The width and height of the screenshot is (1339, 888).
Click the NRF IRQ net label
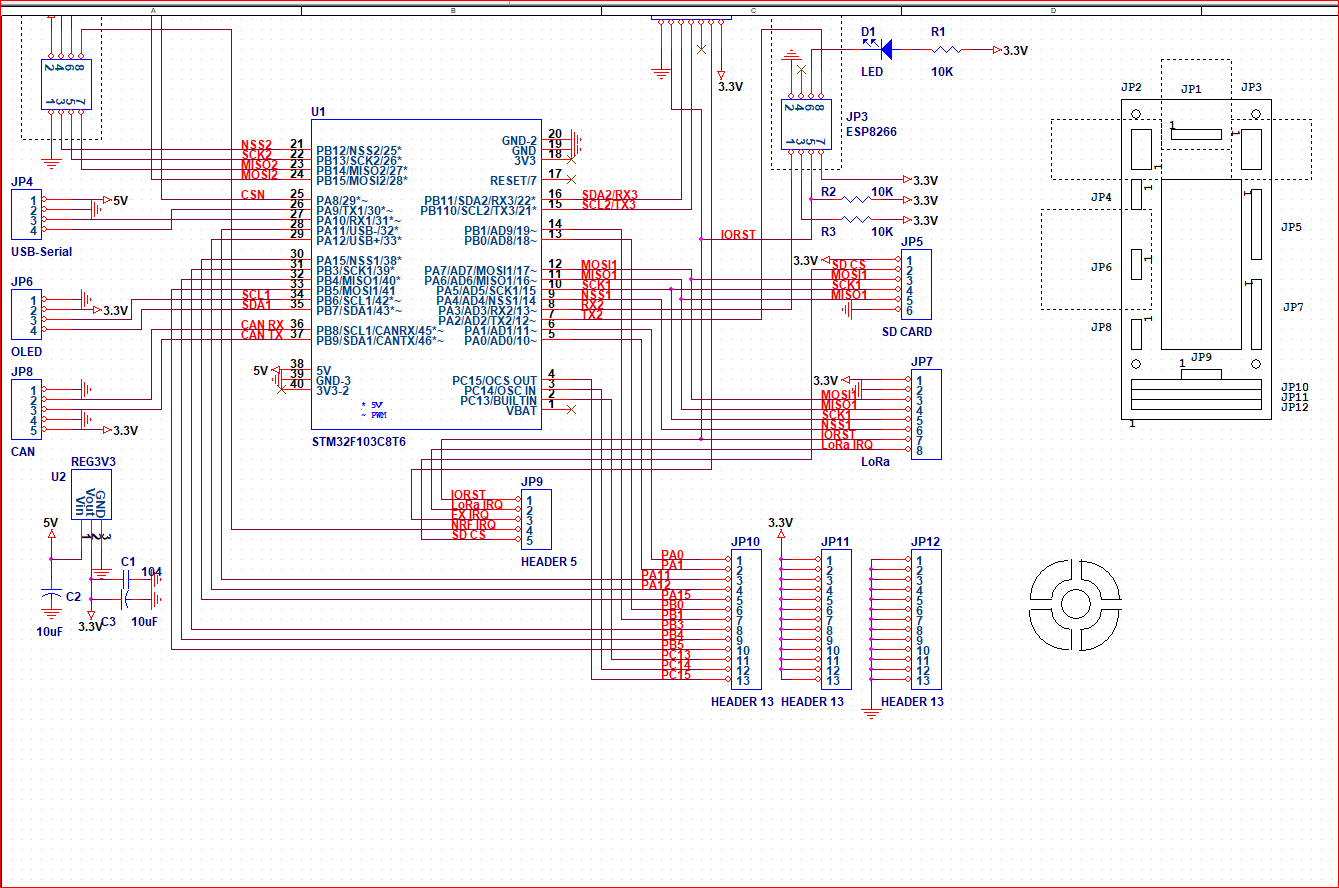tap(473, 525)
